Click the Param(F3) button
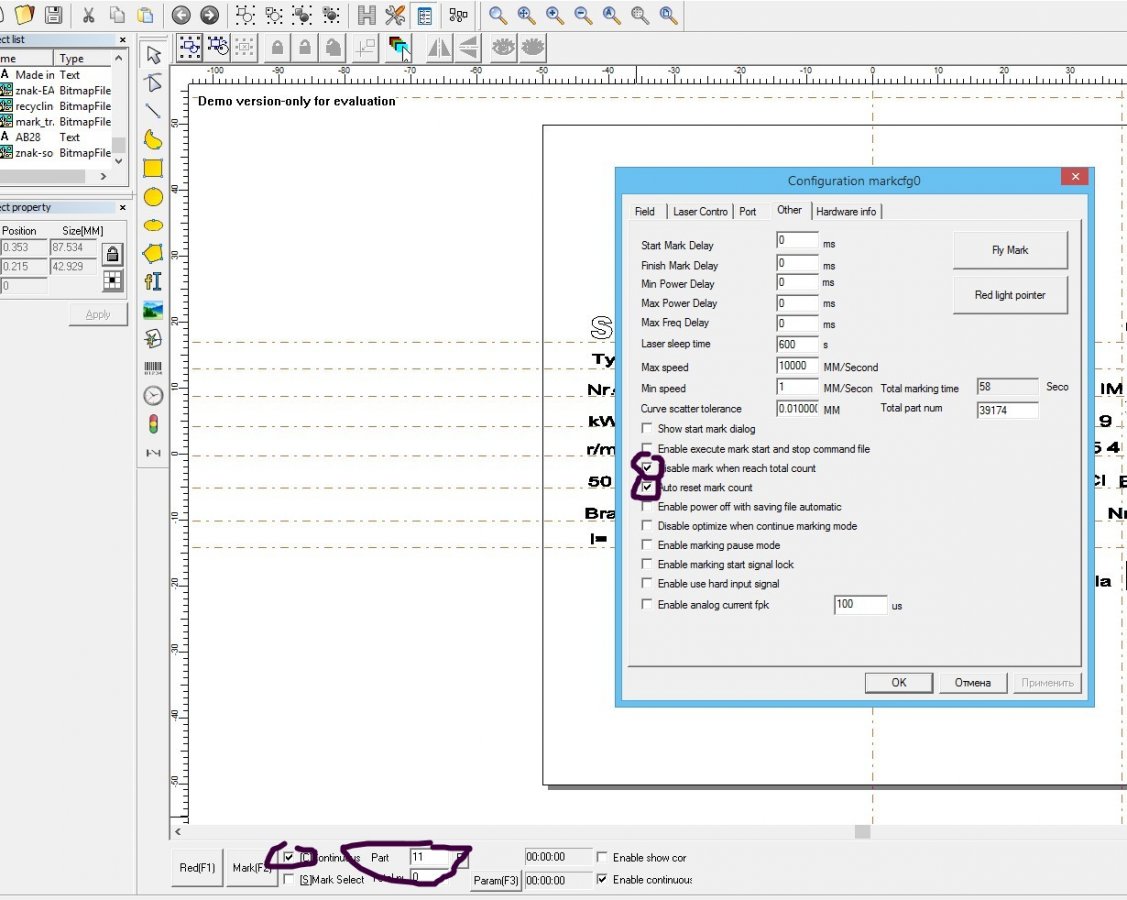Viewport: 1127px width, 900px height. pyautogui.click(x=495, y=880)
